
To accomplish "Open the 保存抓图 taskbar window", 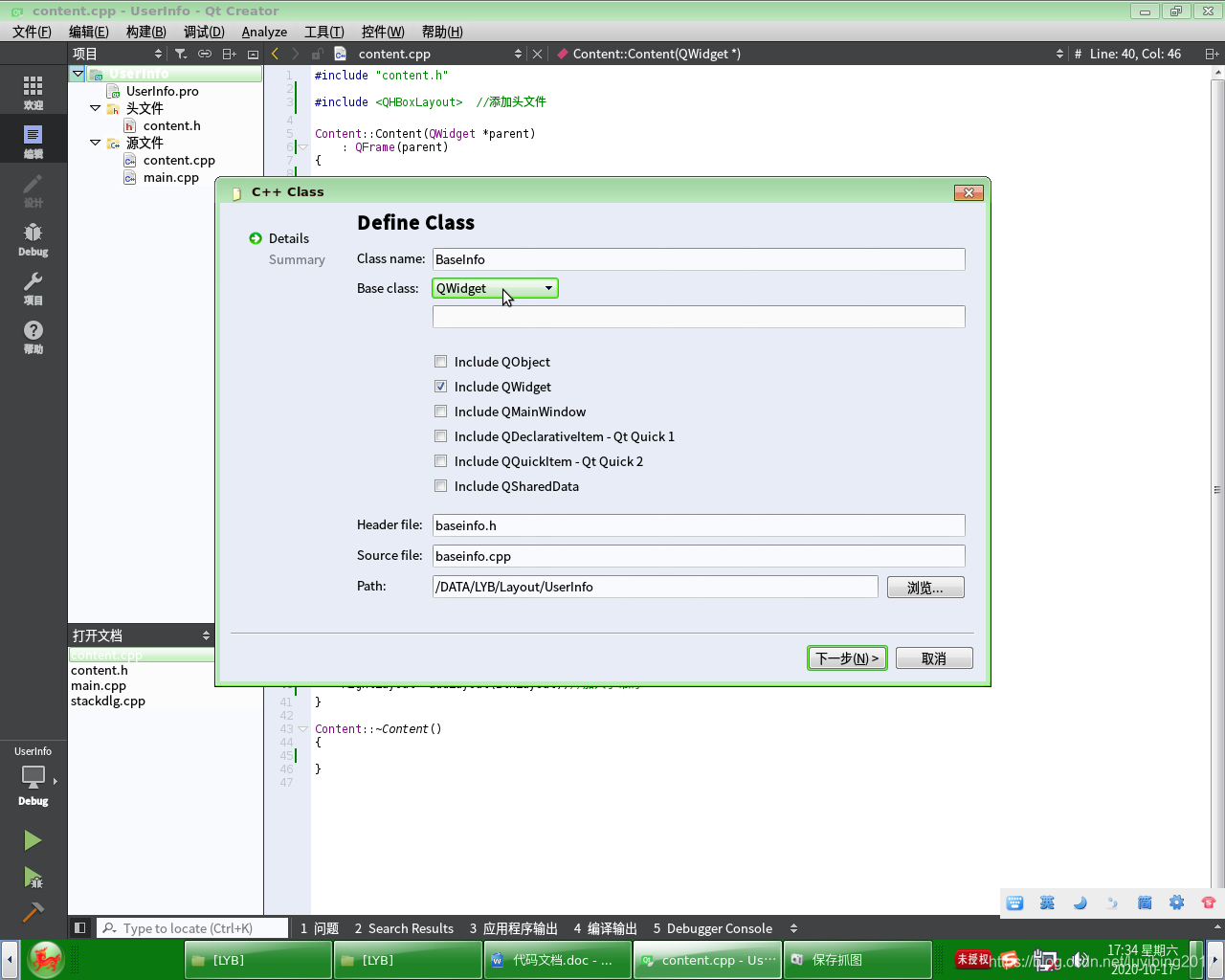I will click(x=857, y=960).
